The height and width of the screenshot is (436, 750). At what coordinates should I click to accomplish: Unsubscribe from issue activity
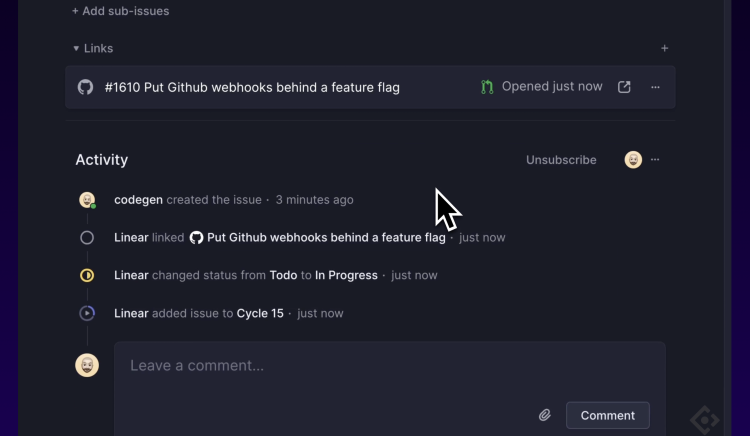coord(561,160)
